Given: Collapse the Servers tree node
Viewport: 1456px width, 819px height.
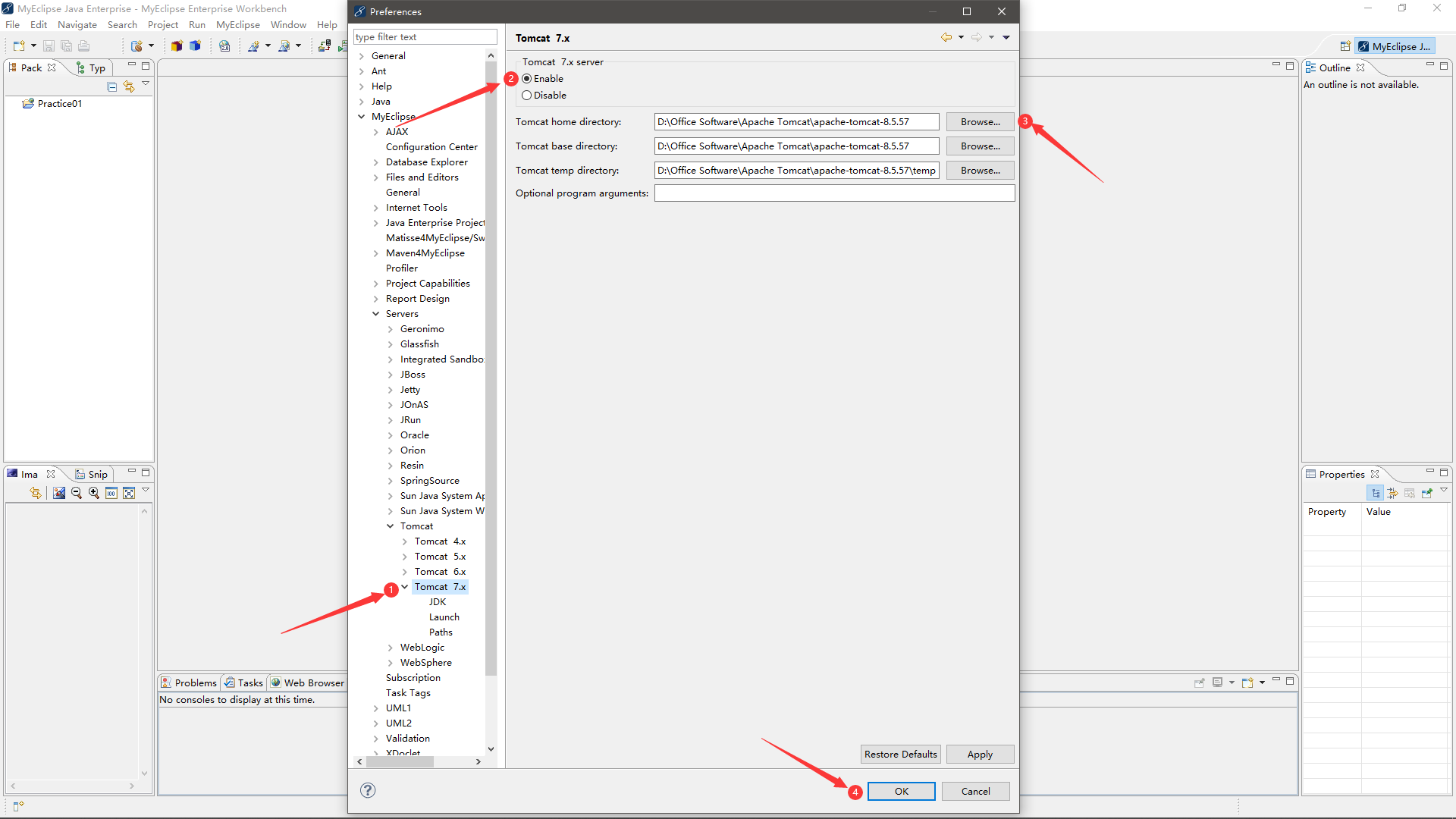Looking at the screenshot, I should click(x=375, y=314).
